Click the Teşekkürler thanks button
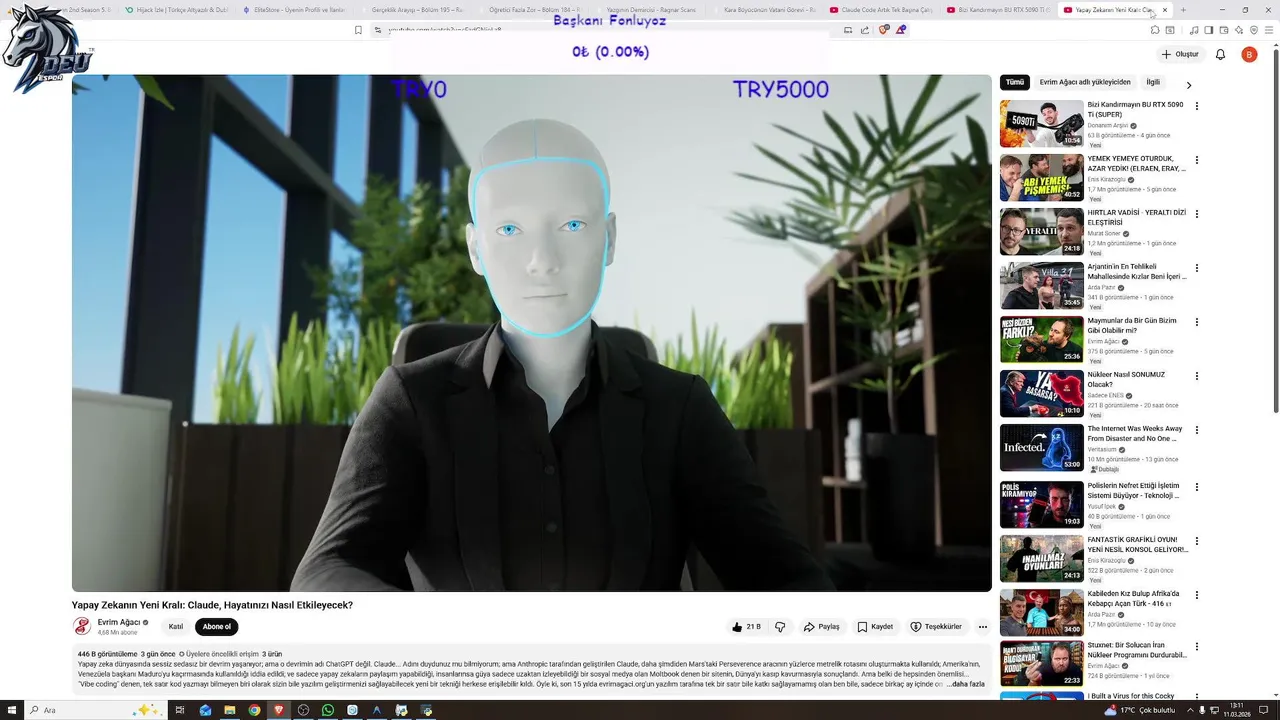Image resolution: width=1280 pixels, height=720 pixels. tap(936, 627)
